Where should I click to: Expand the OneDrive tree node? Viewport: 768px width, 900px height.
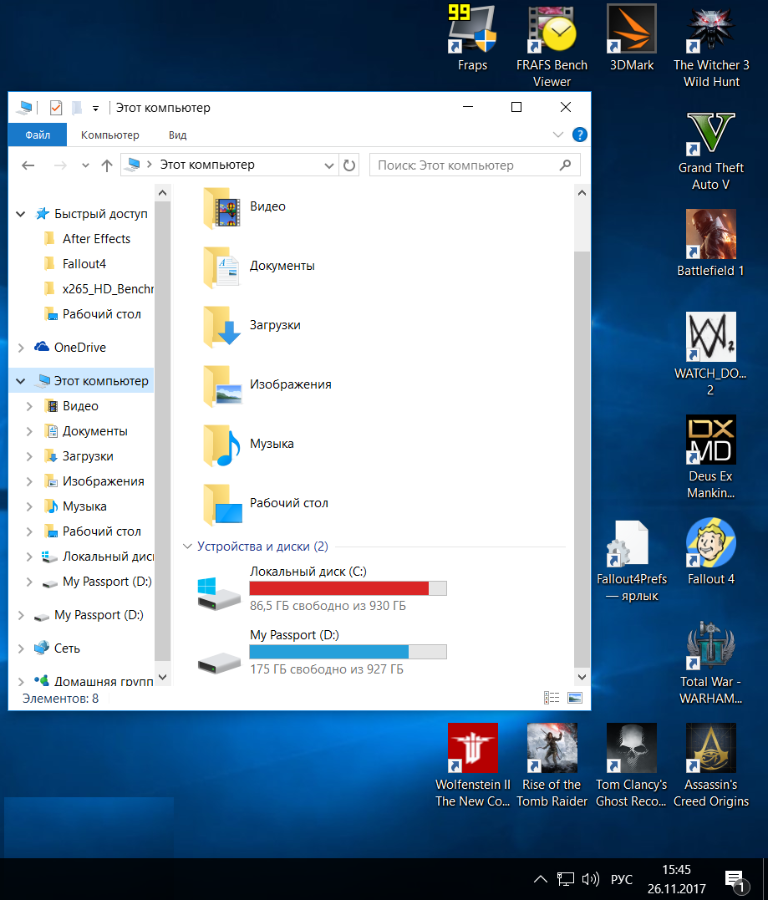click(x=21, y=347)
